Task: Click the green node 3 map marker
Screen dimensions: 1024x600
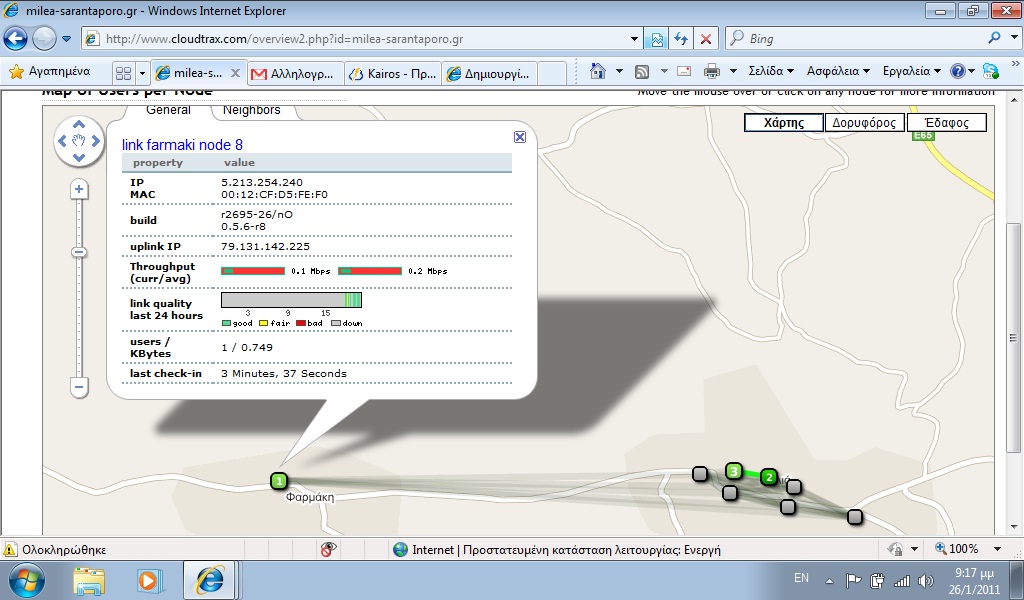Action: tap(734, 470)
